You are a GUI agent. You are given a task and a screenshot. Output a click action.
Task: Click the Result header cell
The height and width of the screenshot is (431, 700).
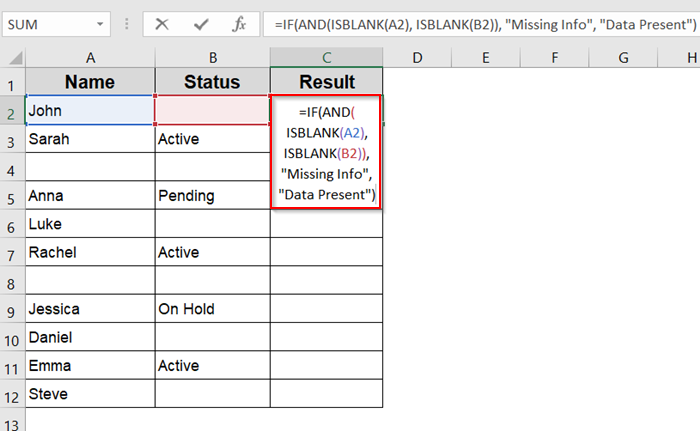click(x=326, y=82)
